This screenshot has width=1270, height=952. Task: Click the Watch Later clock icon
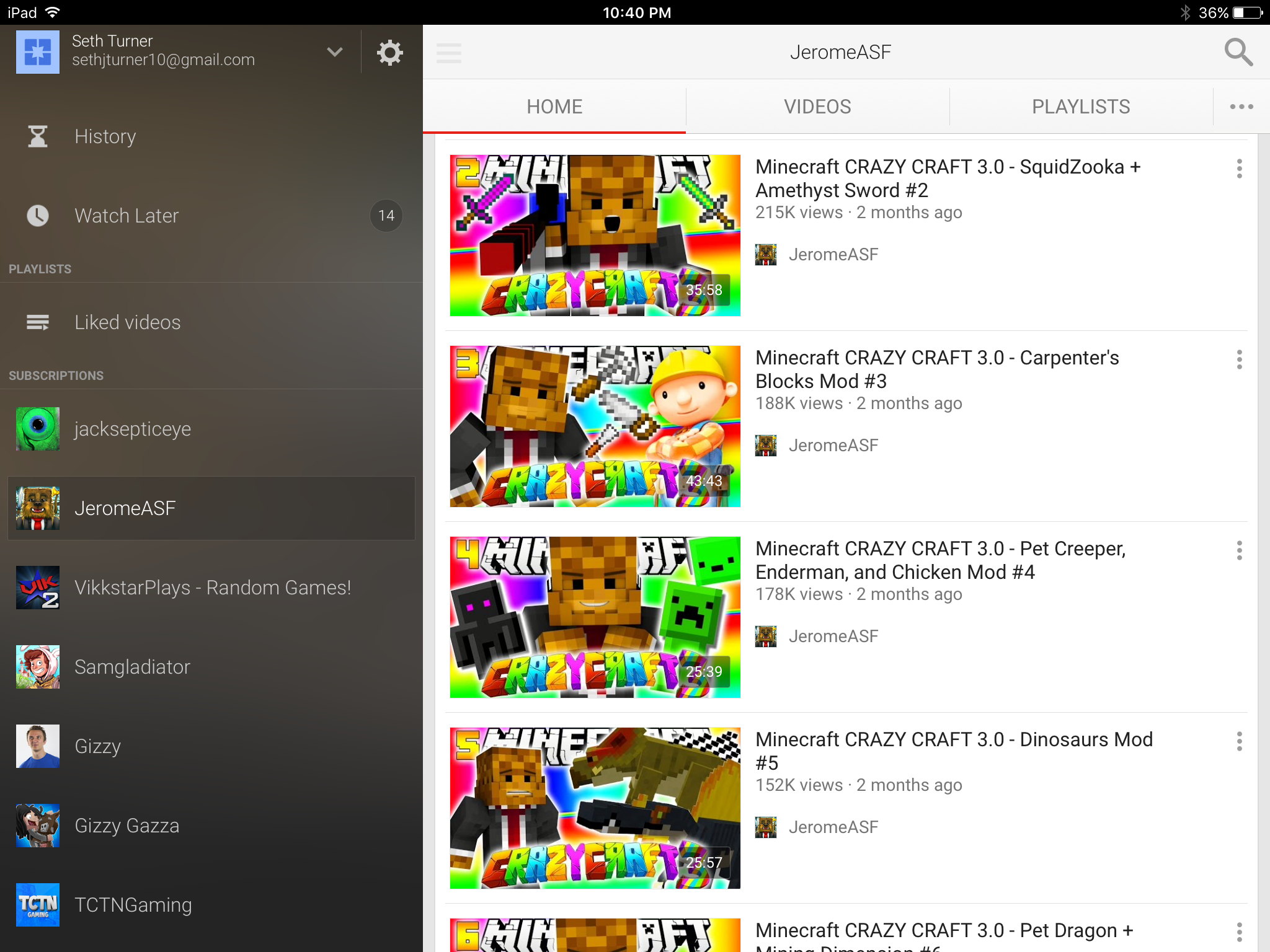38,216
